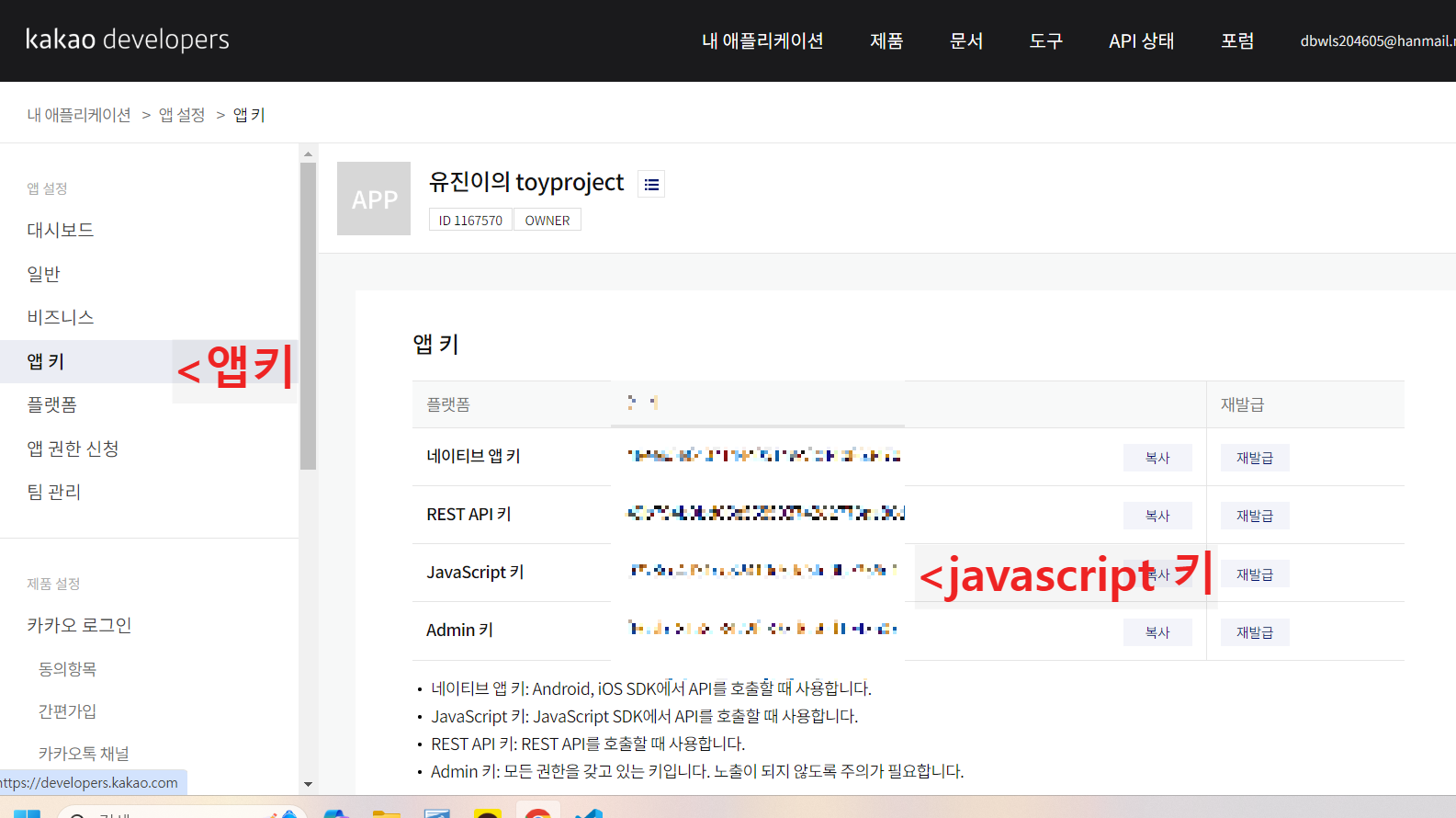1456x818 pixels.
Task: Open the dbwls204605@hanmail account menu
Action: click(x=1377, y=40)
